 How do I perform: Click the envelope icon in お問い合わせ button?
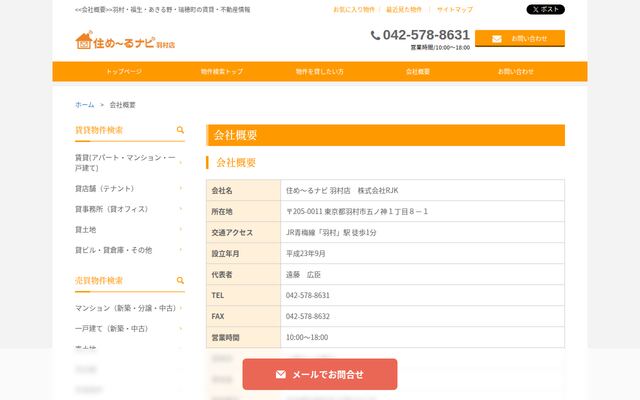pyautogui.click(x=497, y=39)
